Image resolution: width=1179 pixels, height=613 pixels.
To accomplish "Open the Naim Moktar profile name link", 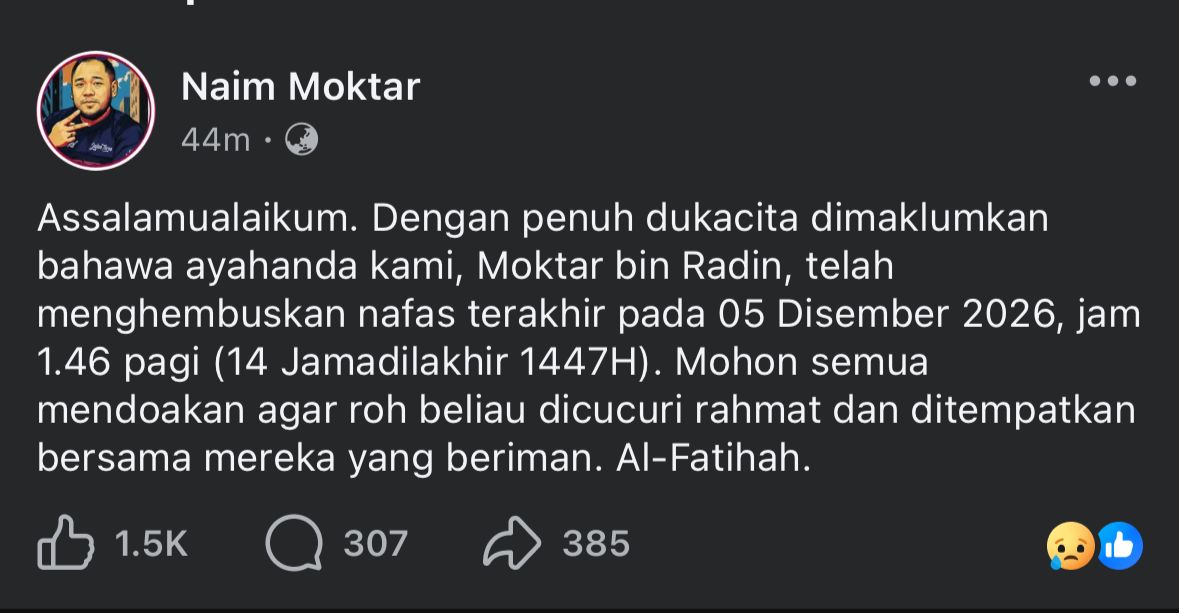I will point(300,88).
